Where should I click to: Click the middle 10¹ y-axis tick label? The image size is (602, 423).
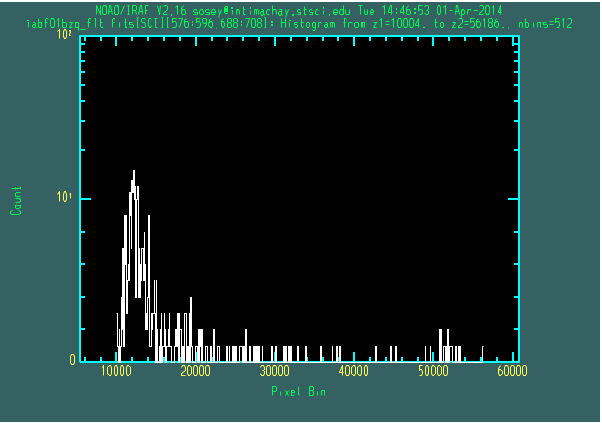(66, 198)
